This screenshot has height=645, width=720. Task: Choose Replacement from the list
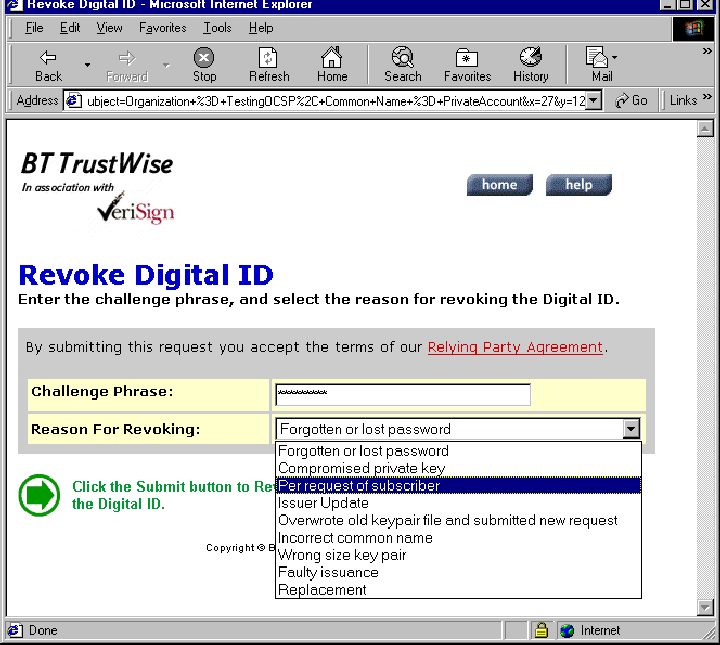click(x=458, y=590)
